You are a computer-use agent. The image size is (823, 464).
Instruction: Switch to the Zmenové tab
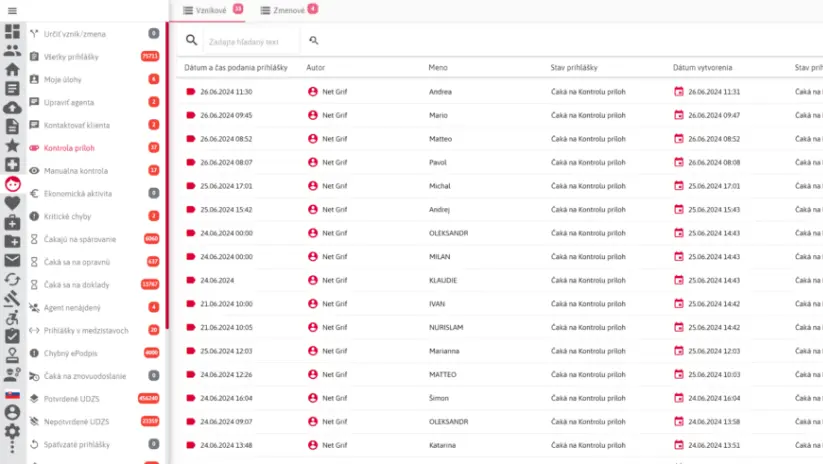[283, 10]
